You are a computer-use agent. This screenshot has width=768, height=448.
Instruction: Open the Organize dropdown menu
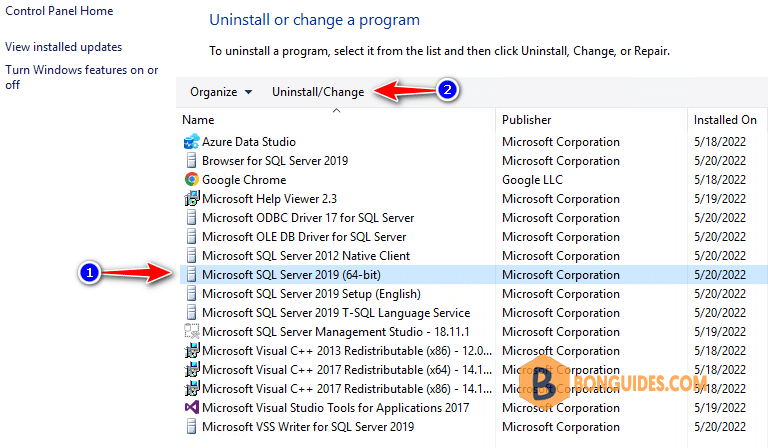pos(221,92)
